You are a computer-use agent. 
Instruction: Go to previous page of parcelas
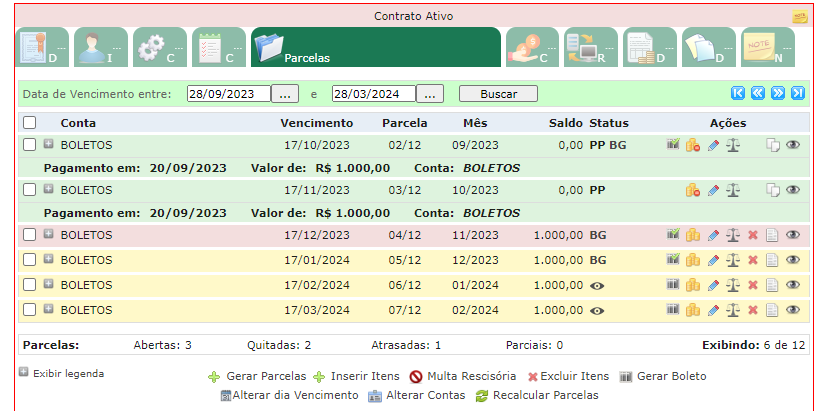click(757, 94)
